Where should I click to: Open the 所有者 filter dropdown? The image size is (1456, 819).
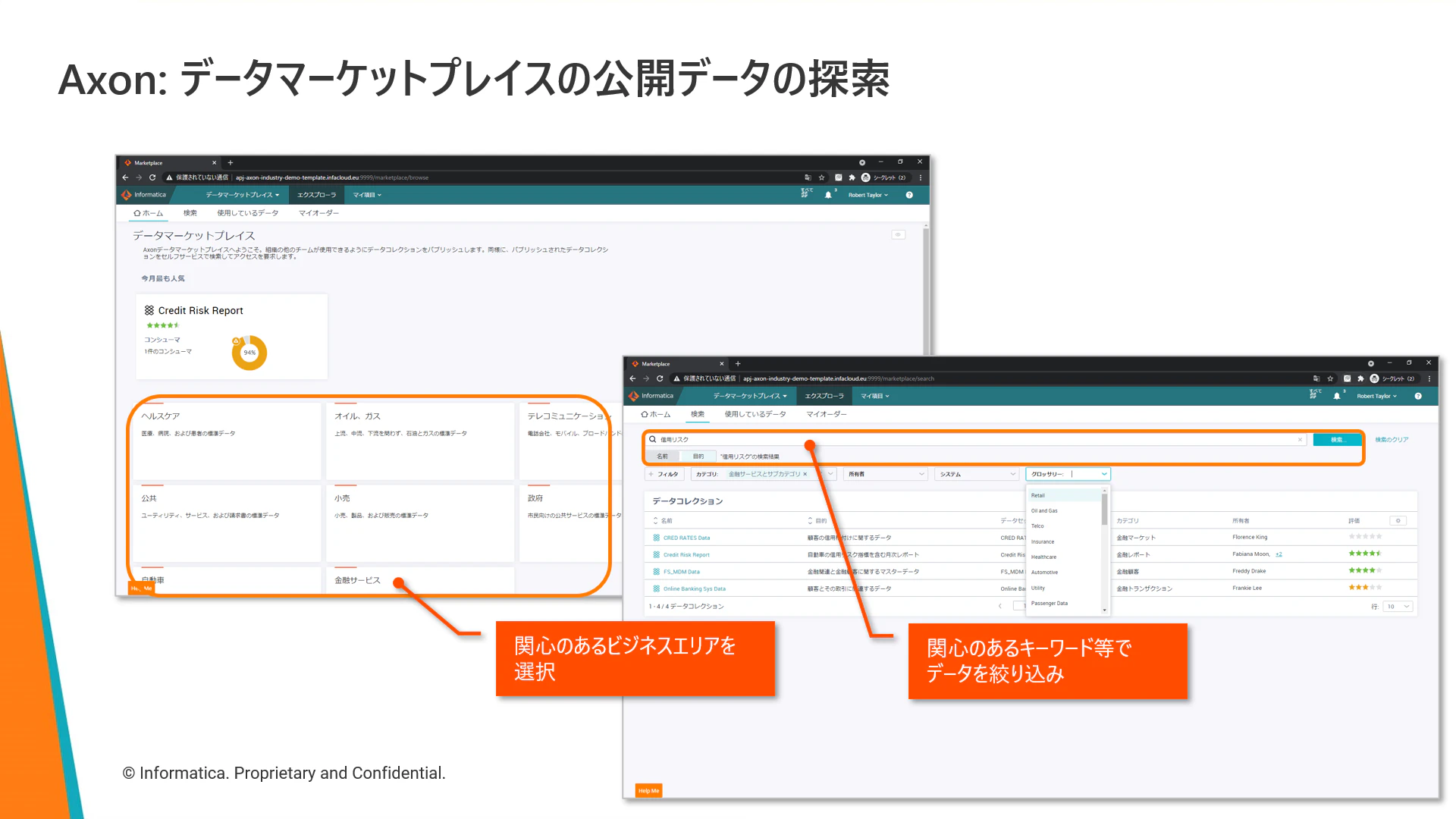click(x=886, y=474)
